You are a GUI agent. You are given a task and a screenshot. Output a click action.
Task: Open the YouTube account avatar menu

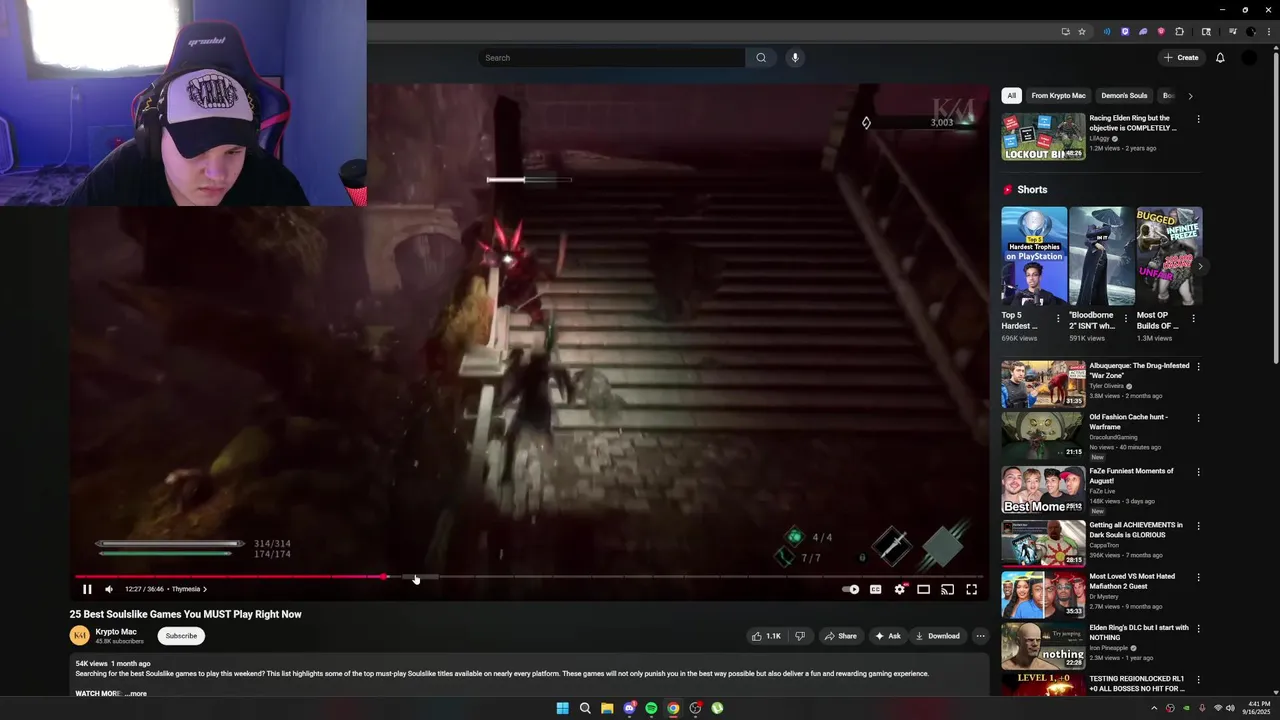pos(1249,58)
